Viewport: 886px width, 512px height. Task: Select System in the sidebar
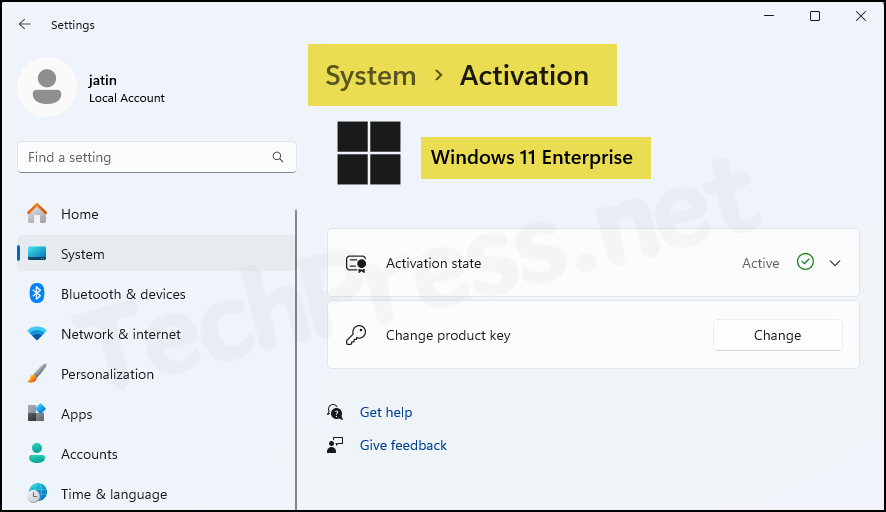click(156, 254)
